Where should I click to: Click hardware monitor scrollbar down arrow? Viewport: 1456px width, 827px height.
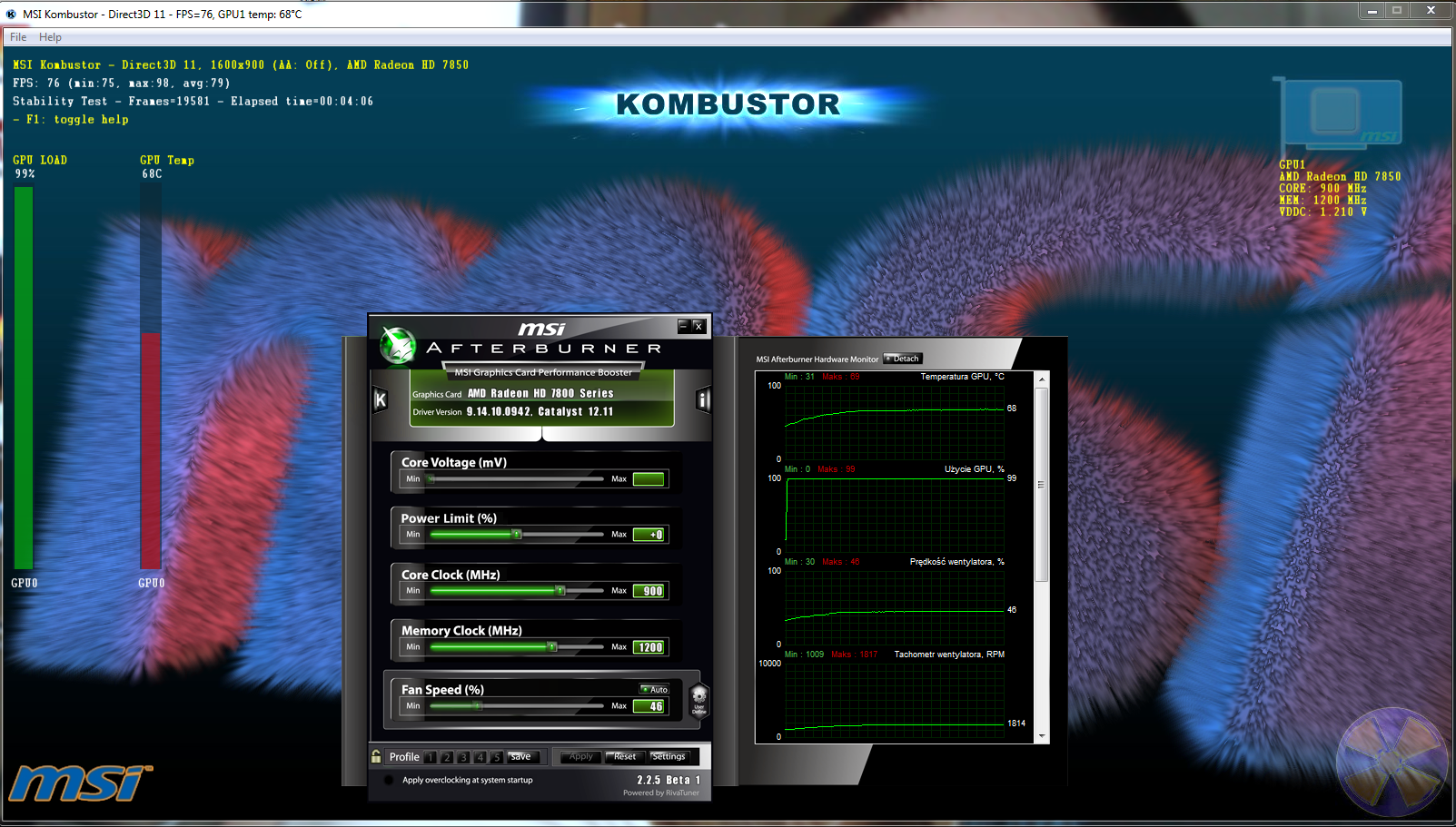(x=1042, y=736)
